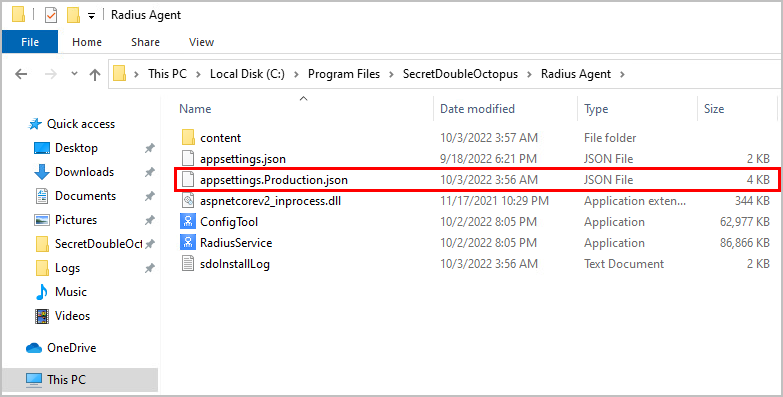This screenshot has height=397, width=783.
Task: Open Videos in navigation pane
Action: [72, 316]
